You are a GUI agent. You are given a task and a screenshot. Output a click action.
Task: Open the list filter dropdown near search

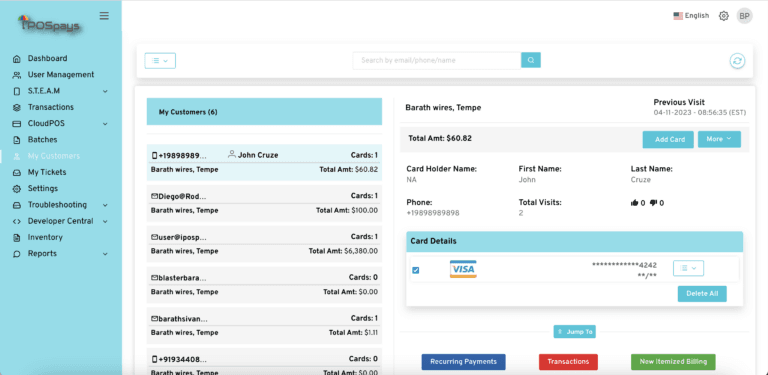[160, 61]
